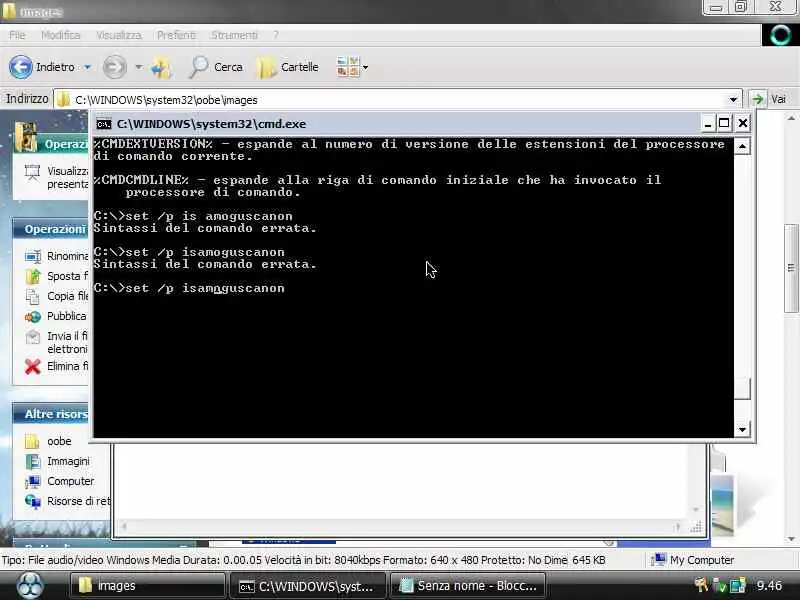Open the Visualizza menu
Screen dimensions: 800x600
point(119,35)
